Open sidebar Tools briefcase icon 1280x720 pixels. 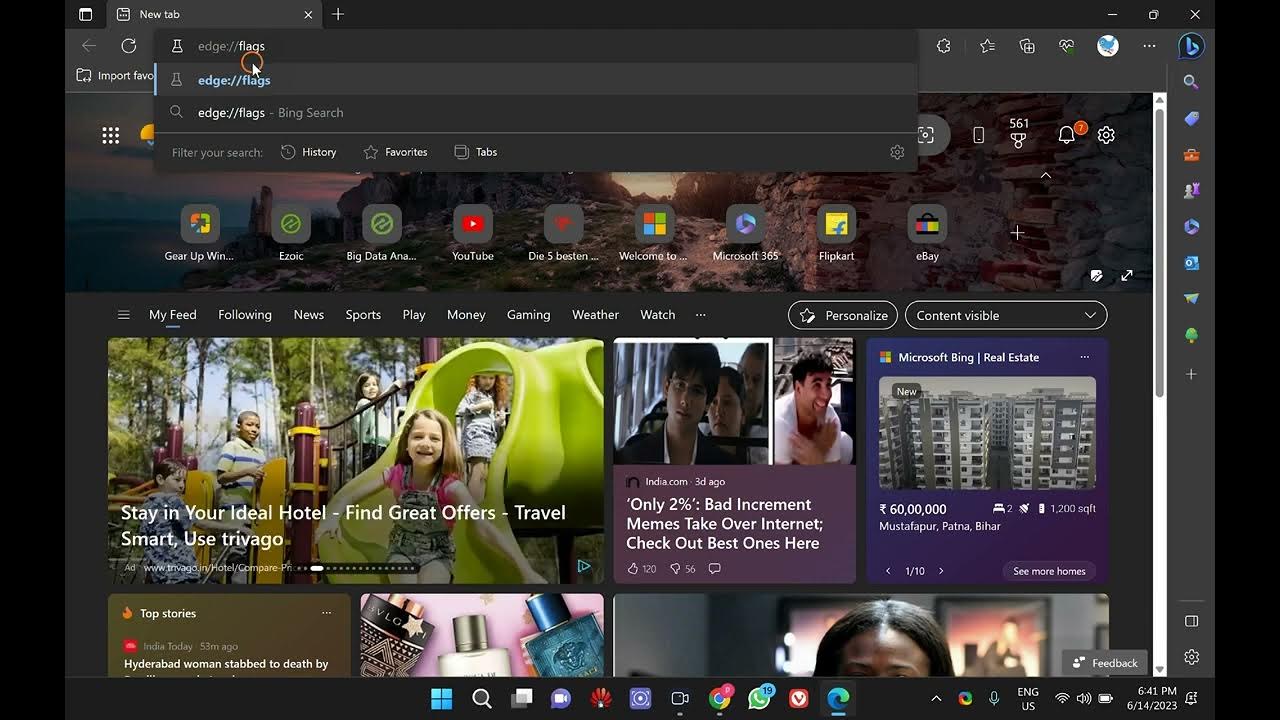1191,155
